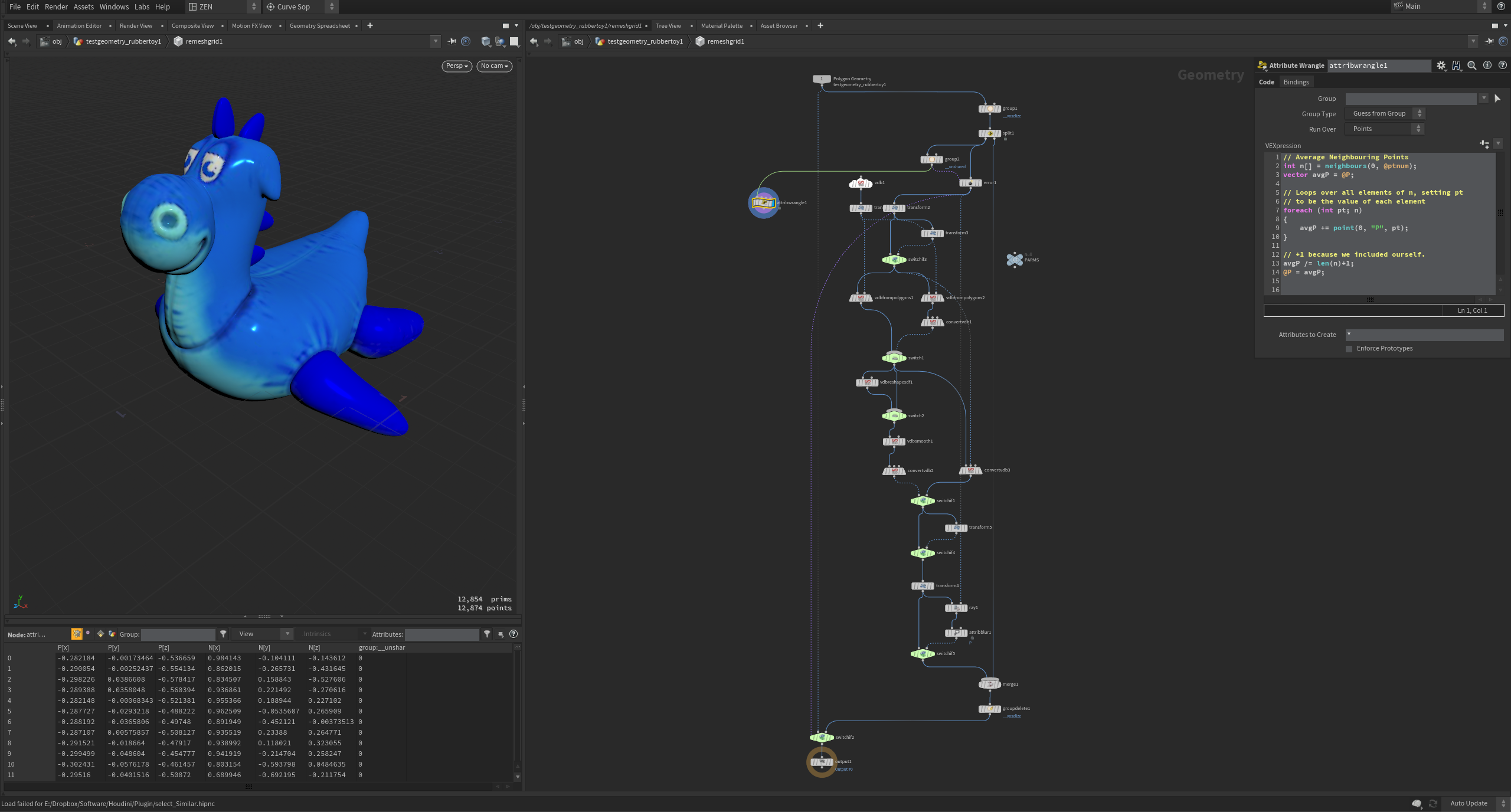Screen dimensions: 1511x812
Task: Toggle pin icon on scene view path bar
Action: (x=452, y=41)
